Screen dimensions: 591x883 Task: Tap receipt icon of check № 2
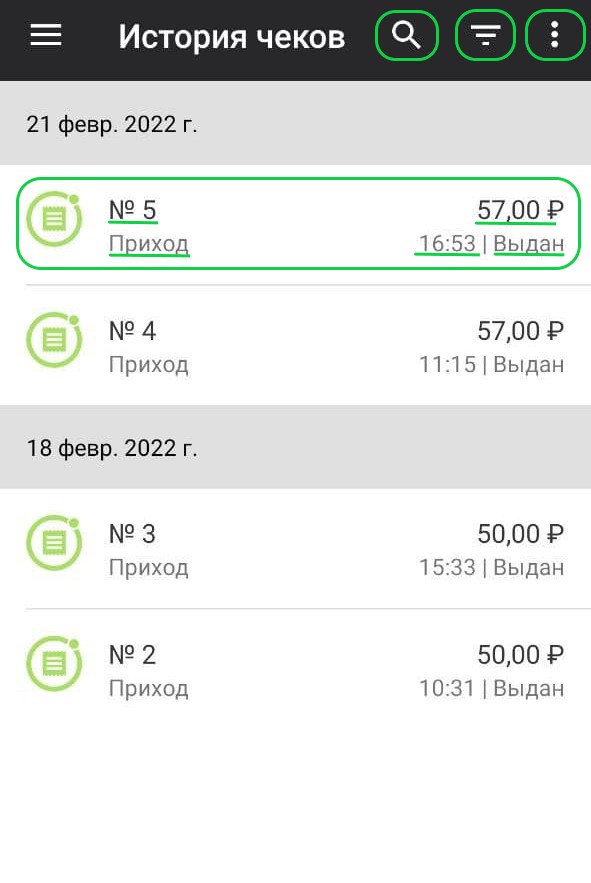(x=54, y=664)
